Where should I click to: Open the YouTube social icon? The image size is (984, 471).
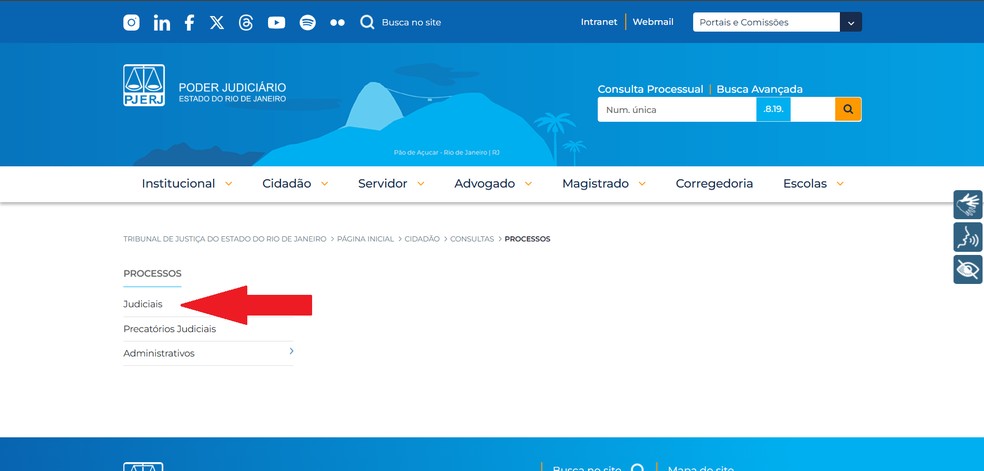276,23
